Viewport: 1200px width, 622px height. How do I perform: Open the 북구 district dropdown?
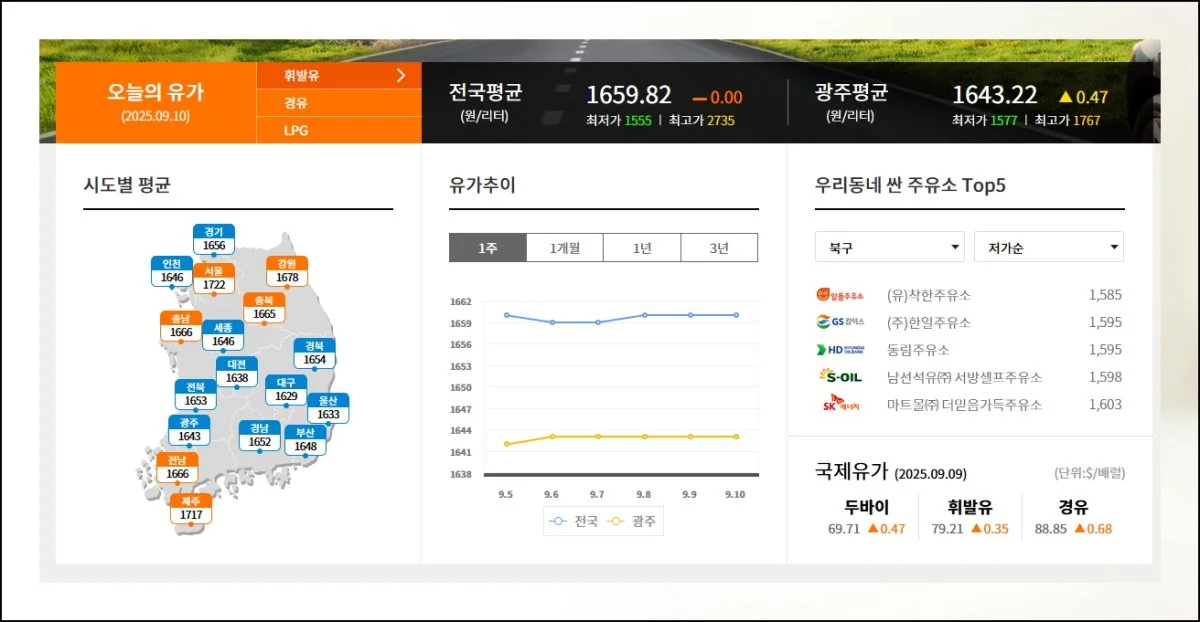click(889, 247)
